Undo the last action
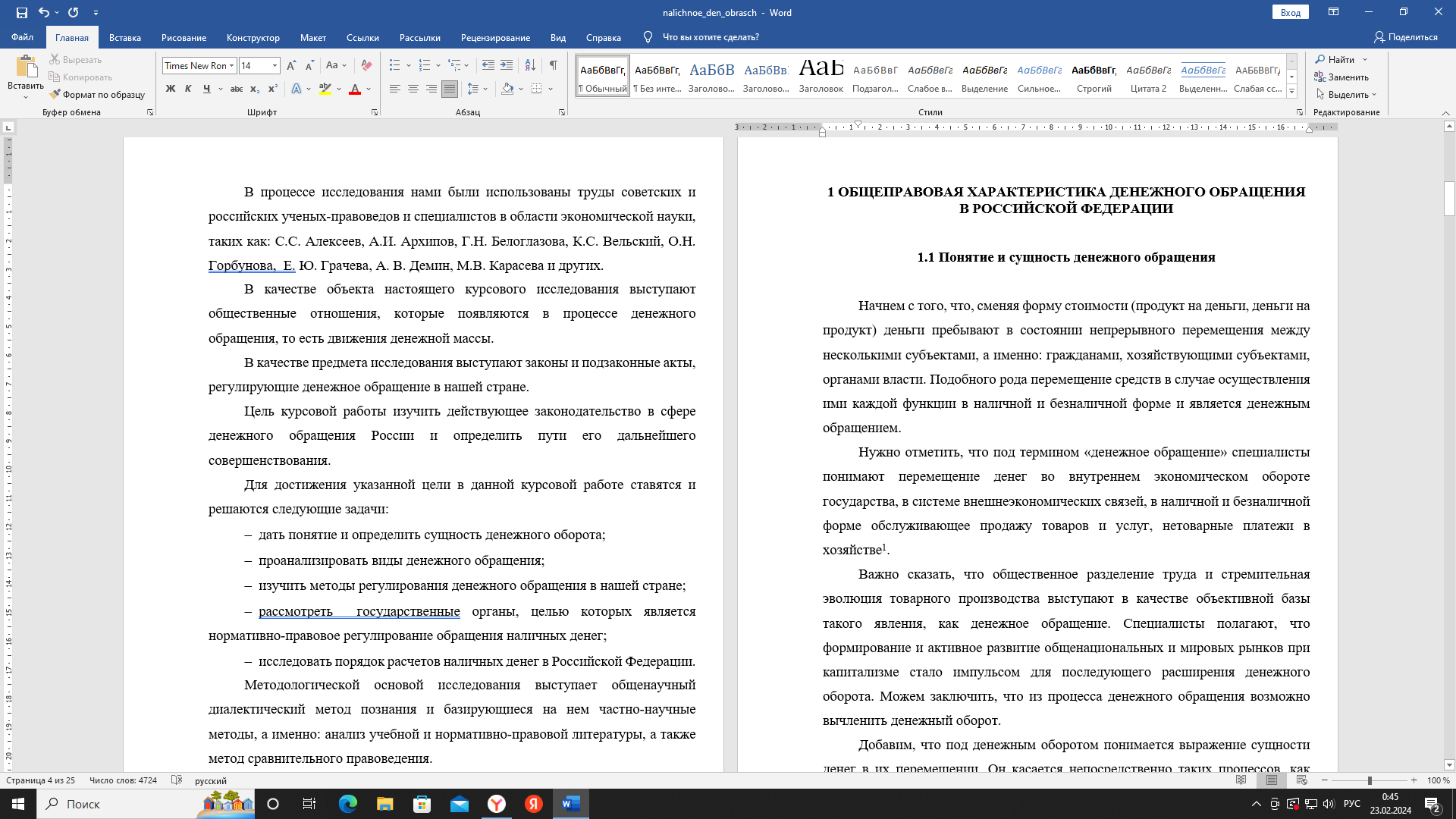Viewport: 1456px width, 819px height. point(43,12)
